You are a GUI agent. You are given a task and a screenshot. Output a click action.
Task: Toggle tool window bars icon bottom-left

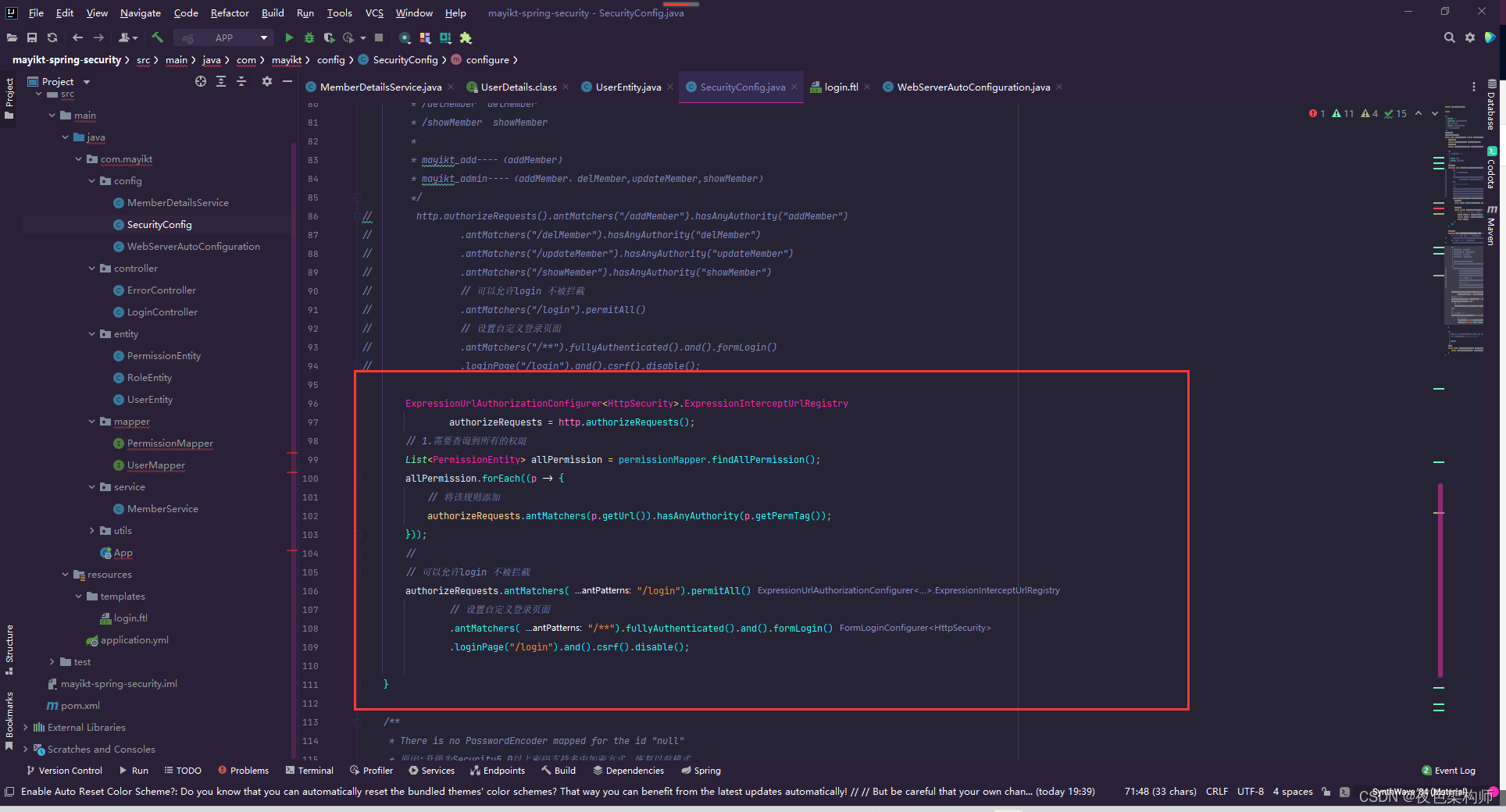9,792
